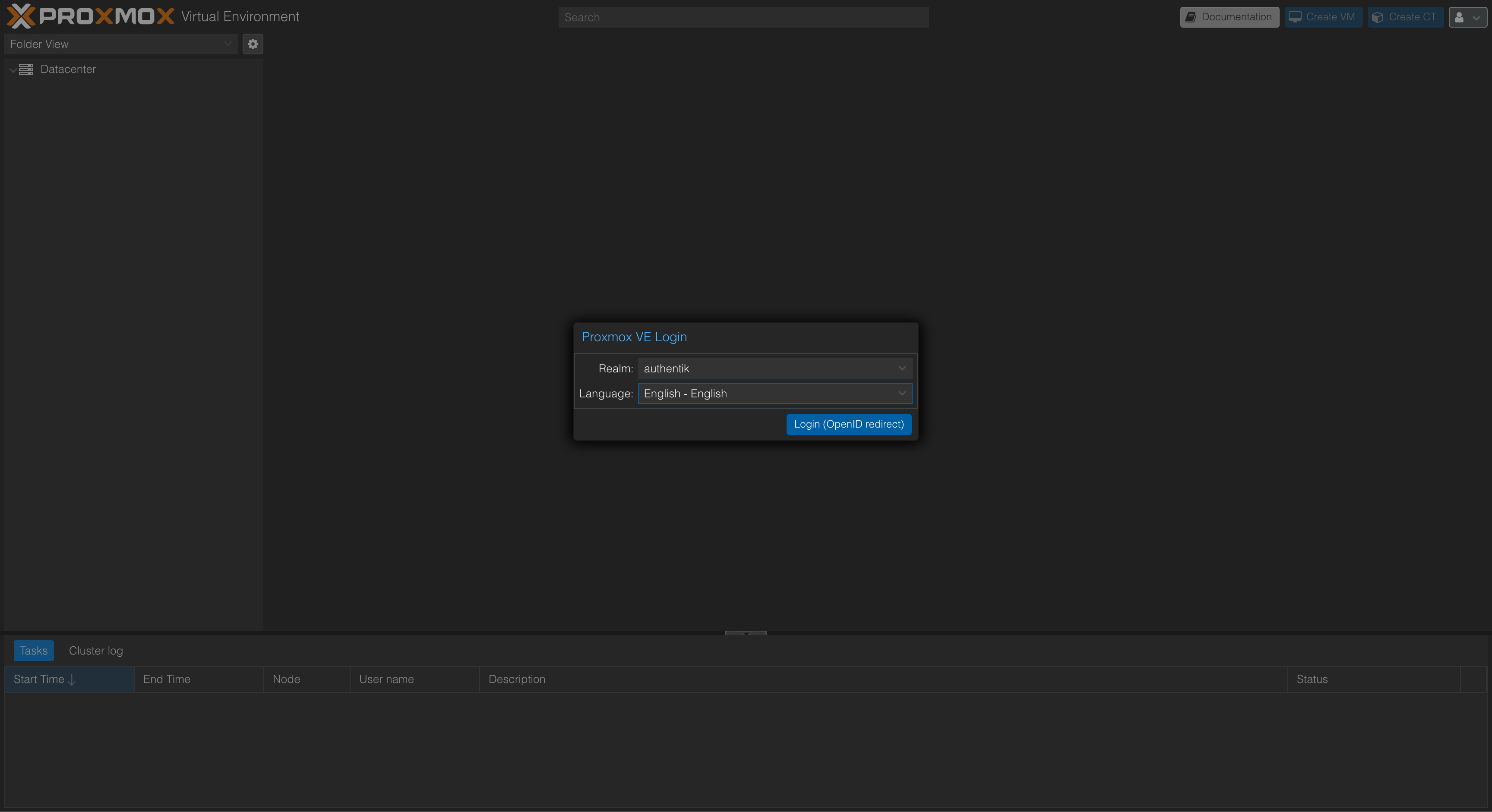Switch to the Cluster log tab
This screenshot has height=812, width=1492.
pos(96,651)
